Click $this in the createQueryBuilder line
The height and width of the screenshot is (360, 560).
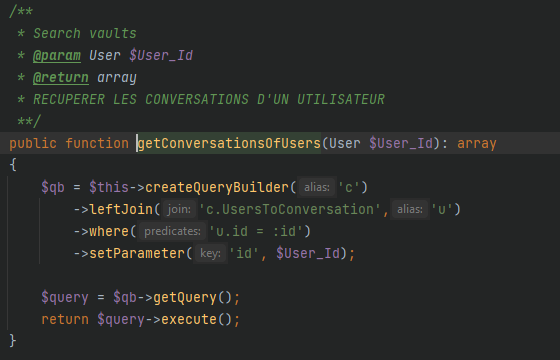click(109, 188)
